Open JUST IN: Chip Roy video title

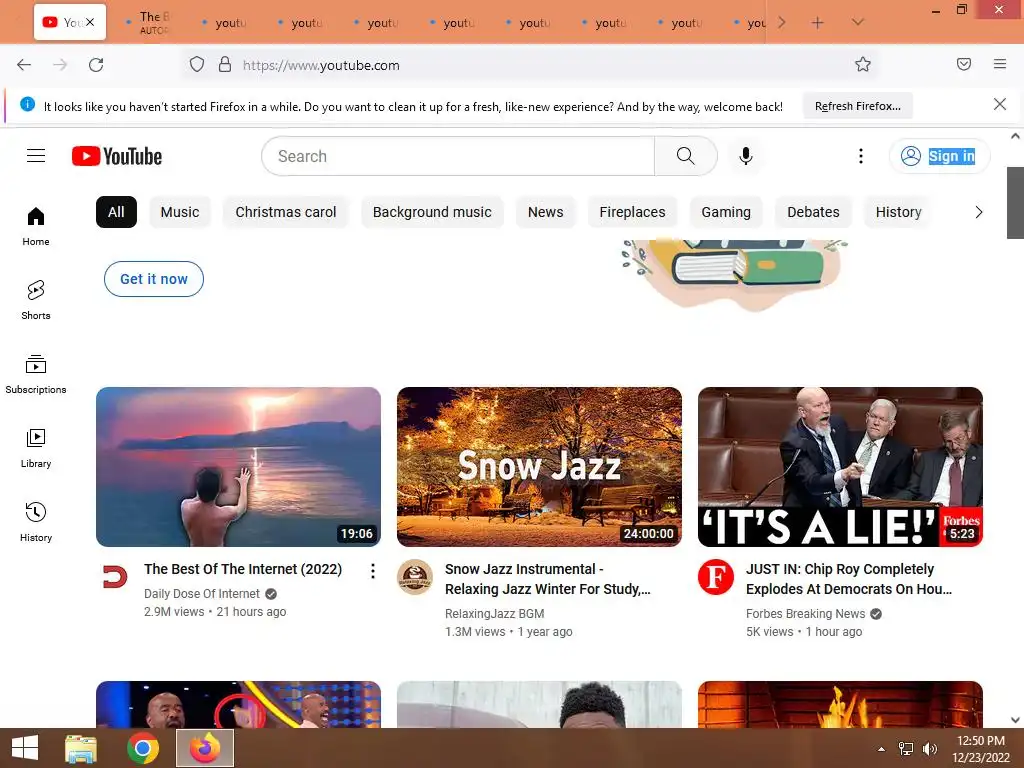(848, 579)
